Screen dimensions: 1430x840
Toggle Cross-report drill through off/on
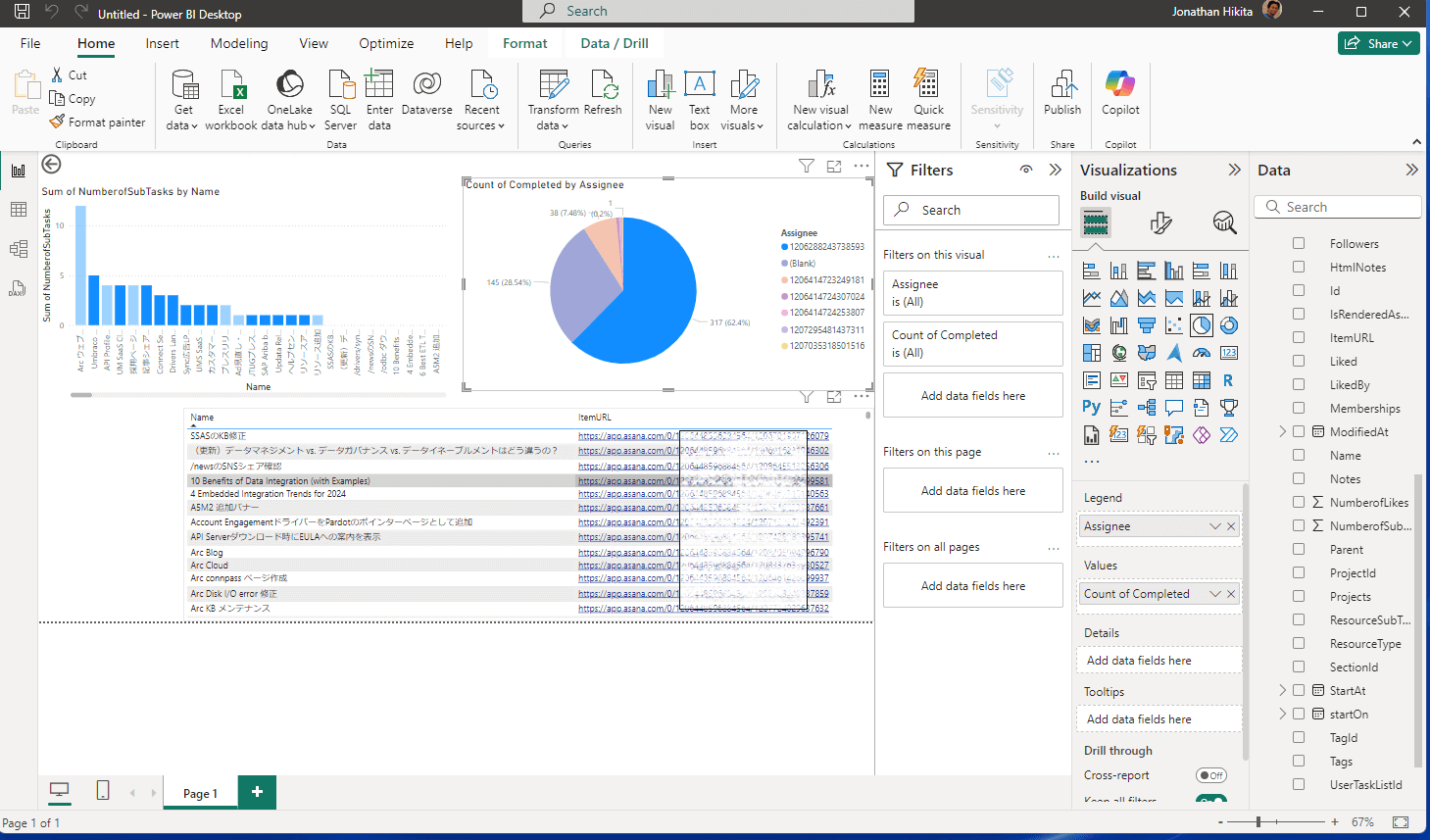point(1211,774)
